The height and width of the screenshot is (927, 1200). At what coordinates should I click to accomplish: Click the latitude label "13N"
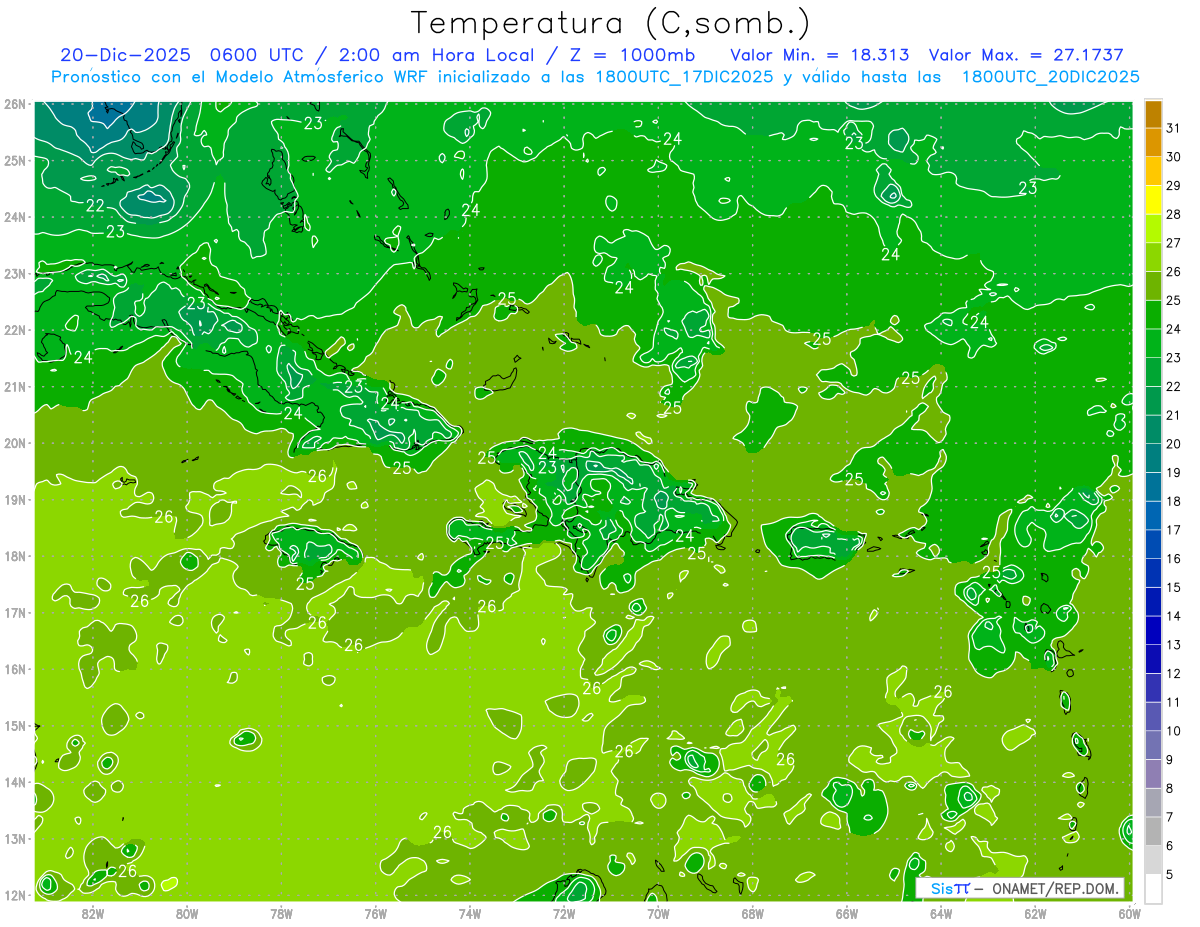pos(14,838)
